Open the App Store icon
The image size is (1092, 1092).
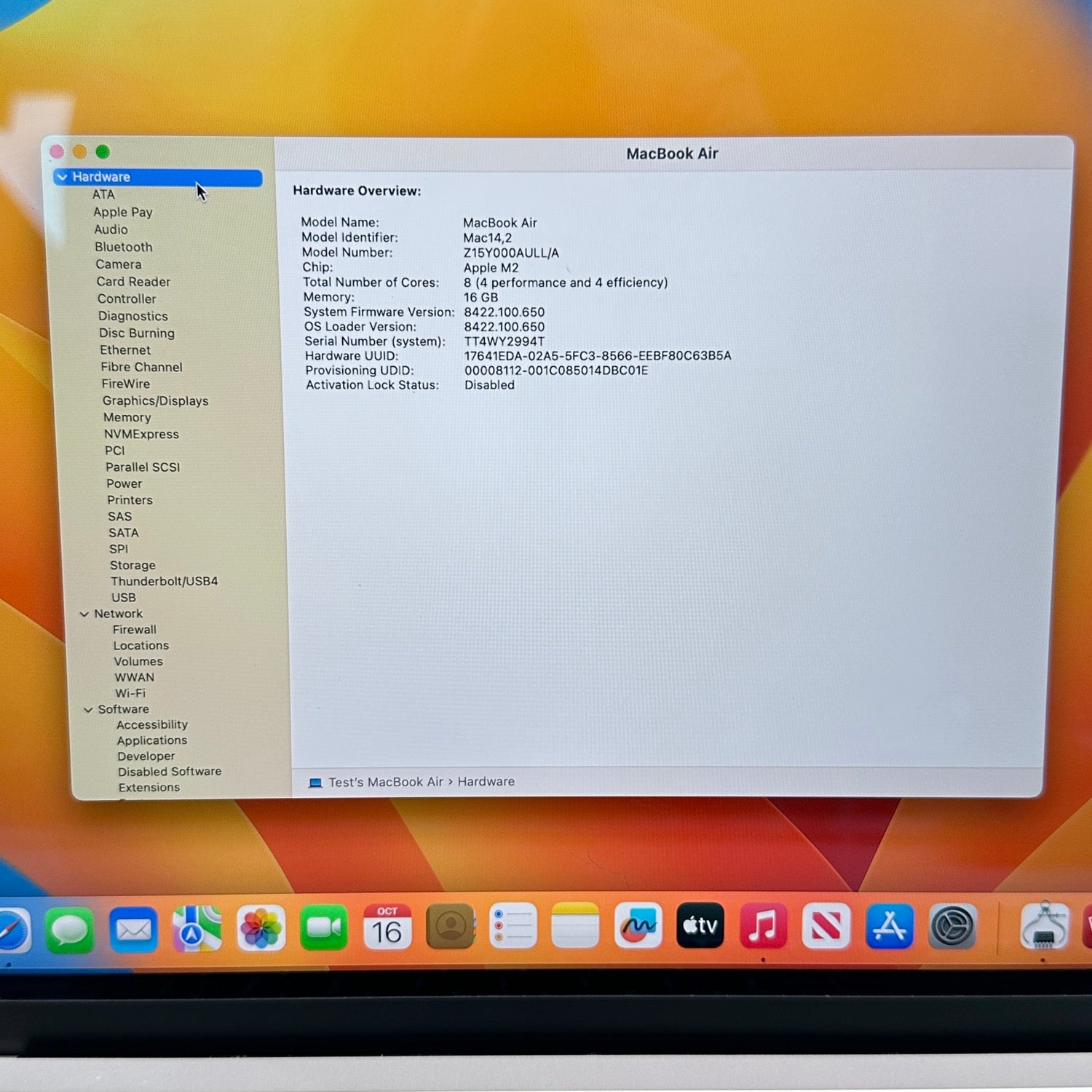[890, 927]
